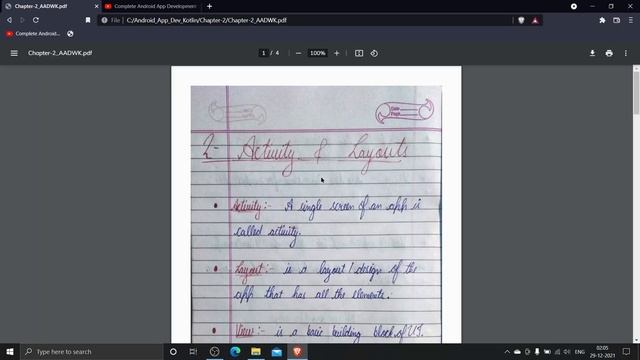
Task: View site information for the file
Action: point(104,20)
